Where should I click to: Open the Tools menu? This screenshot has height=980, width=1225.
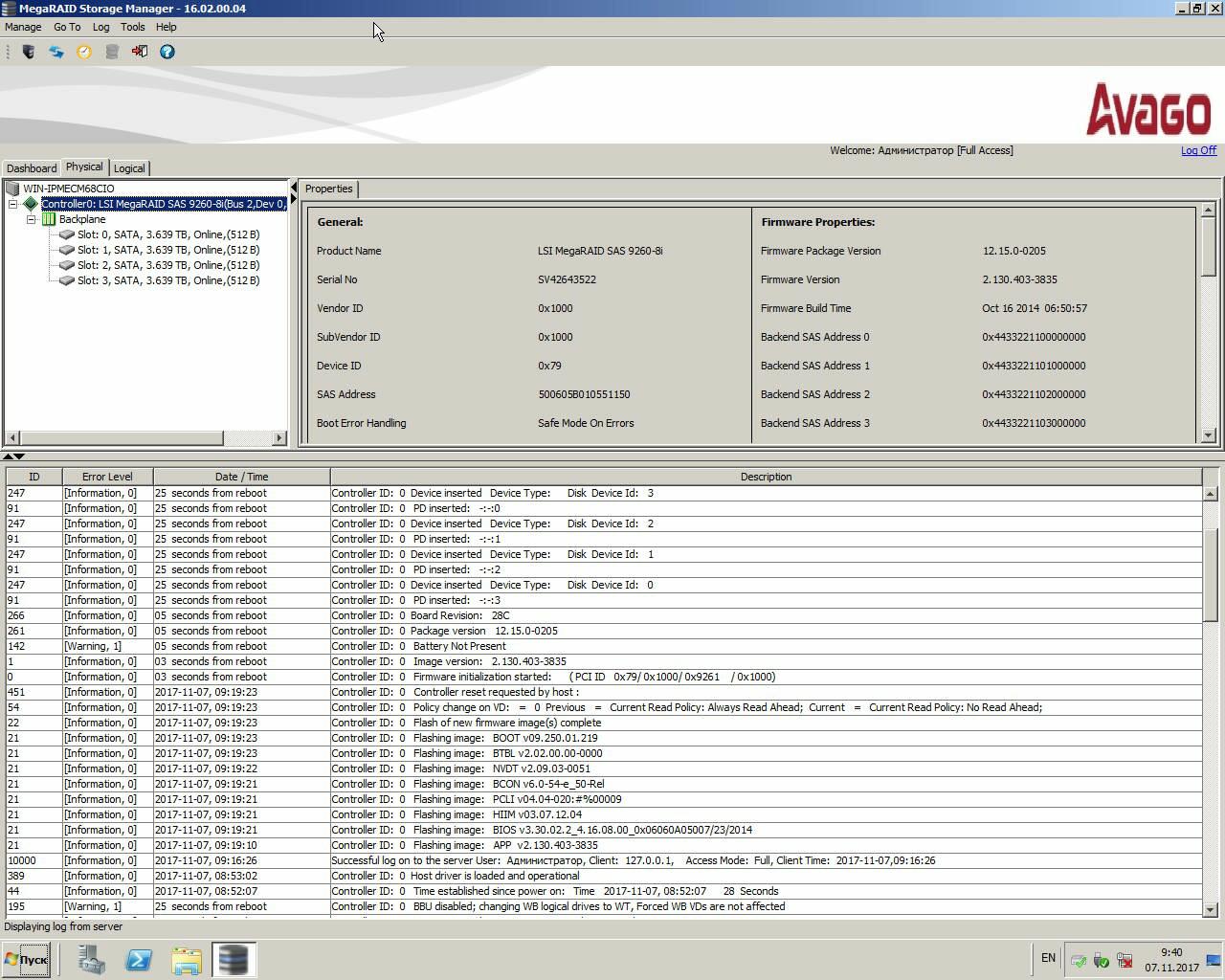tap(132, 27)
